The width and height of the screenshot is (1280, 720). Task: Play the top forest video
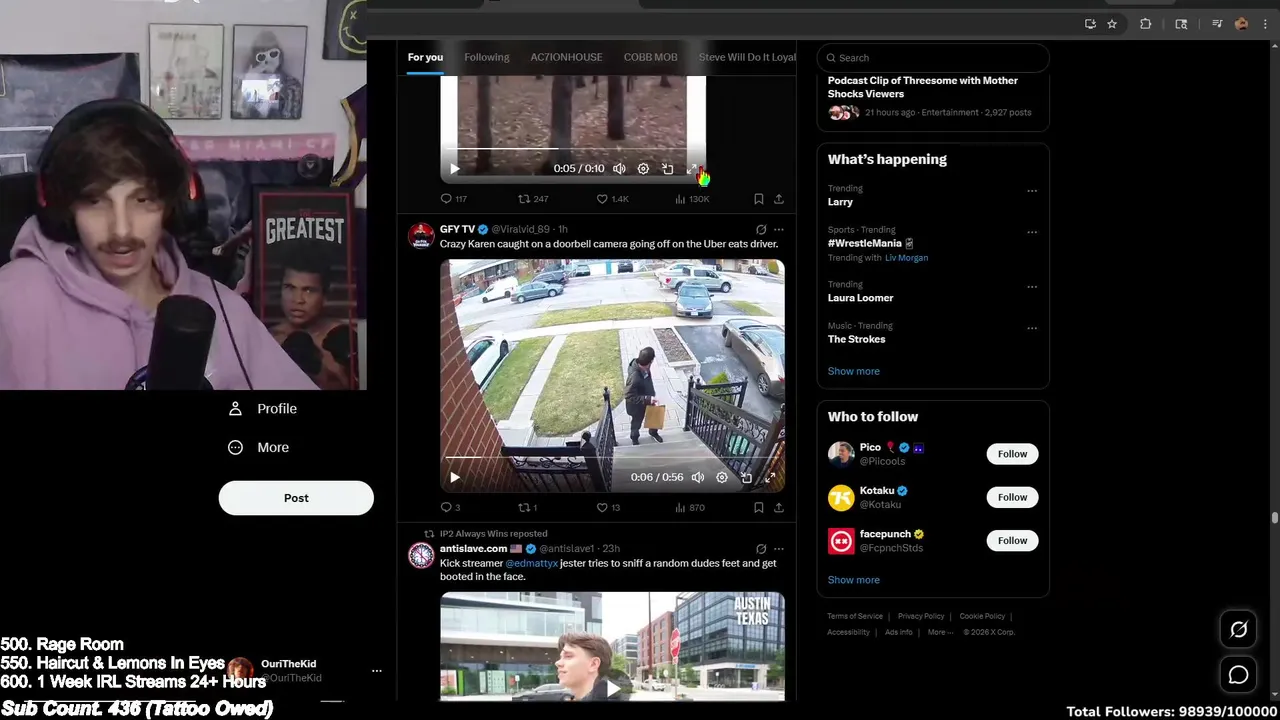click(455, 169)
